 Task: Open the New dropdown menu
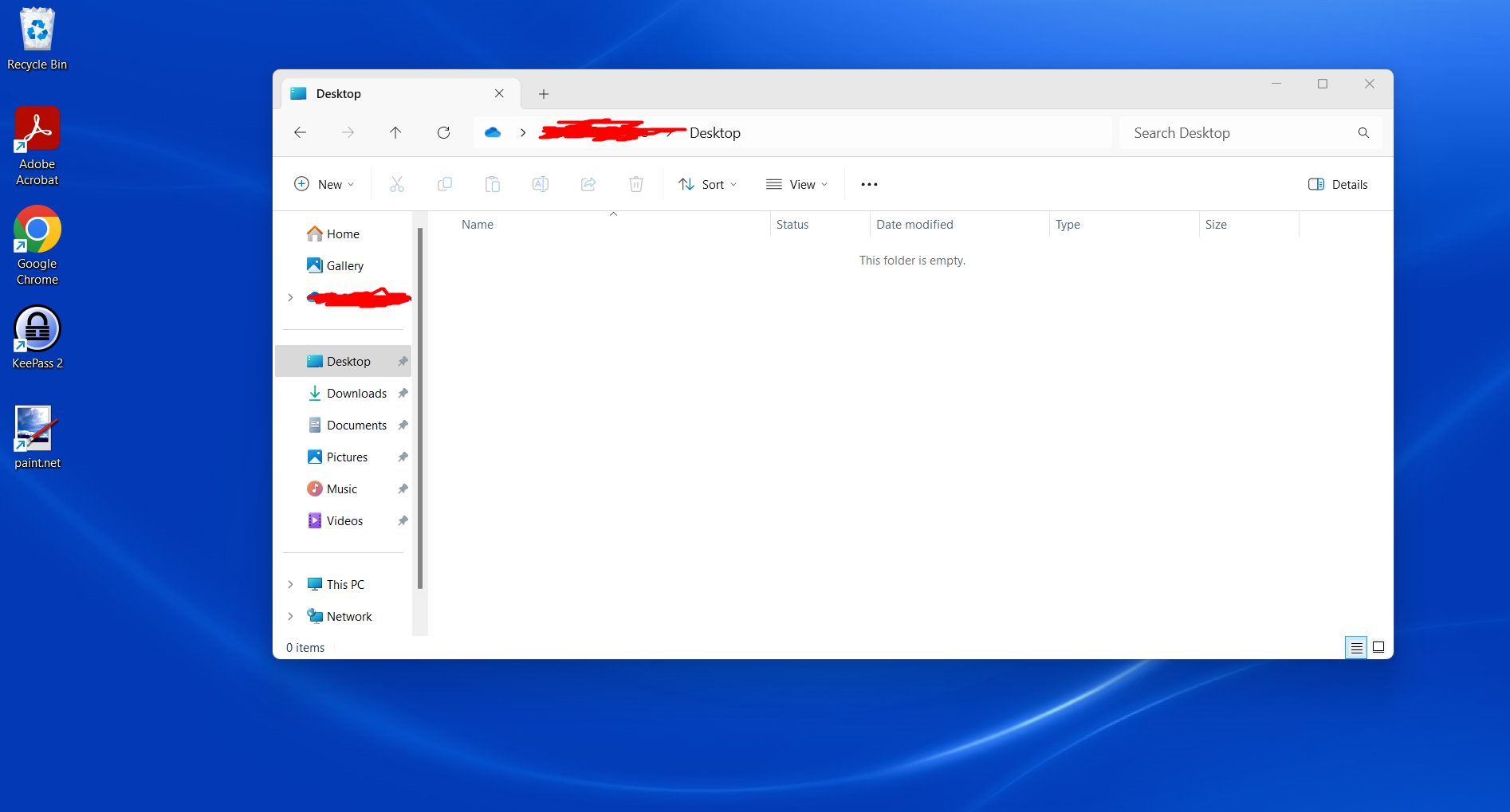[324, 184]
